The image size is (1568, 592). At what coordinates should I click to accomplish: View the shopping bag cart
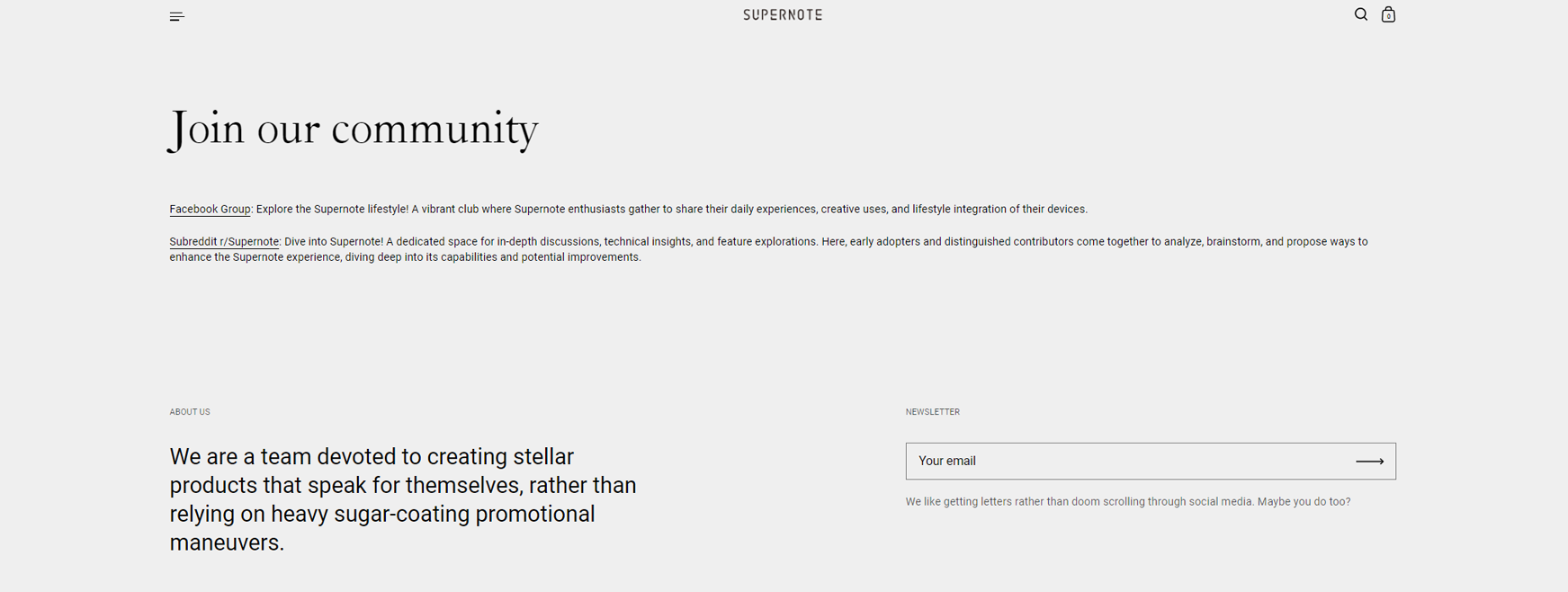(1388, 14)
